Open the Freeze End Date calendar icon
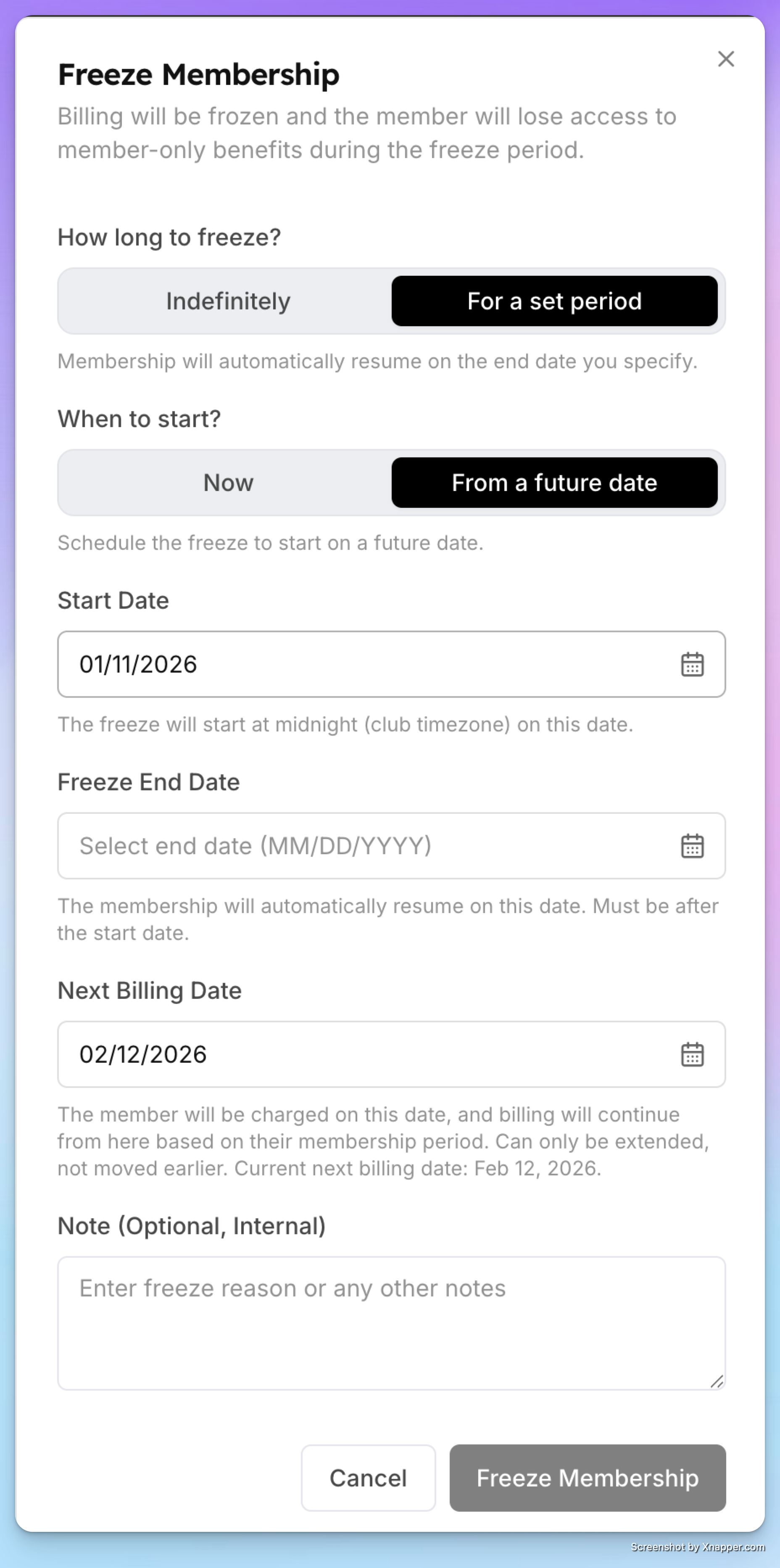Screen dimensions: 780x1568 [692, 845]
